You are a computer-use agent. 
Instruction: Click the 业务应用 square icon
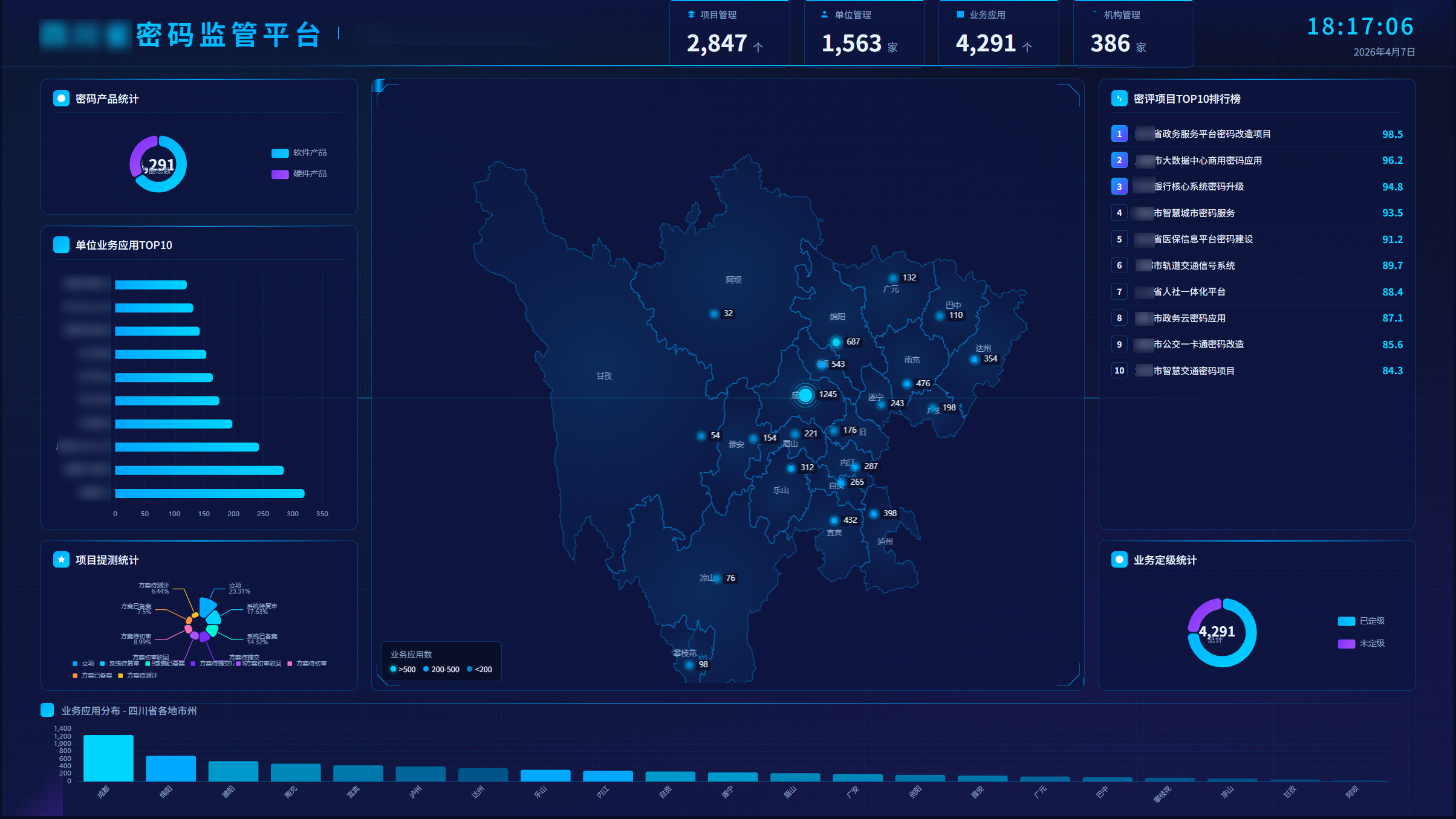pos(960,15)
